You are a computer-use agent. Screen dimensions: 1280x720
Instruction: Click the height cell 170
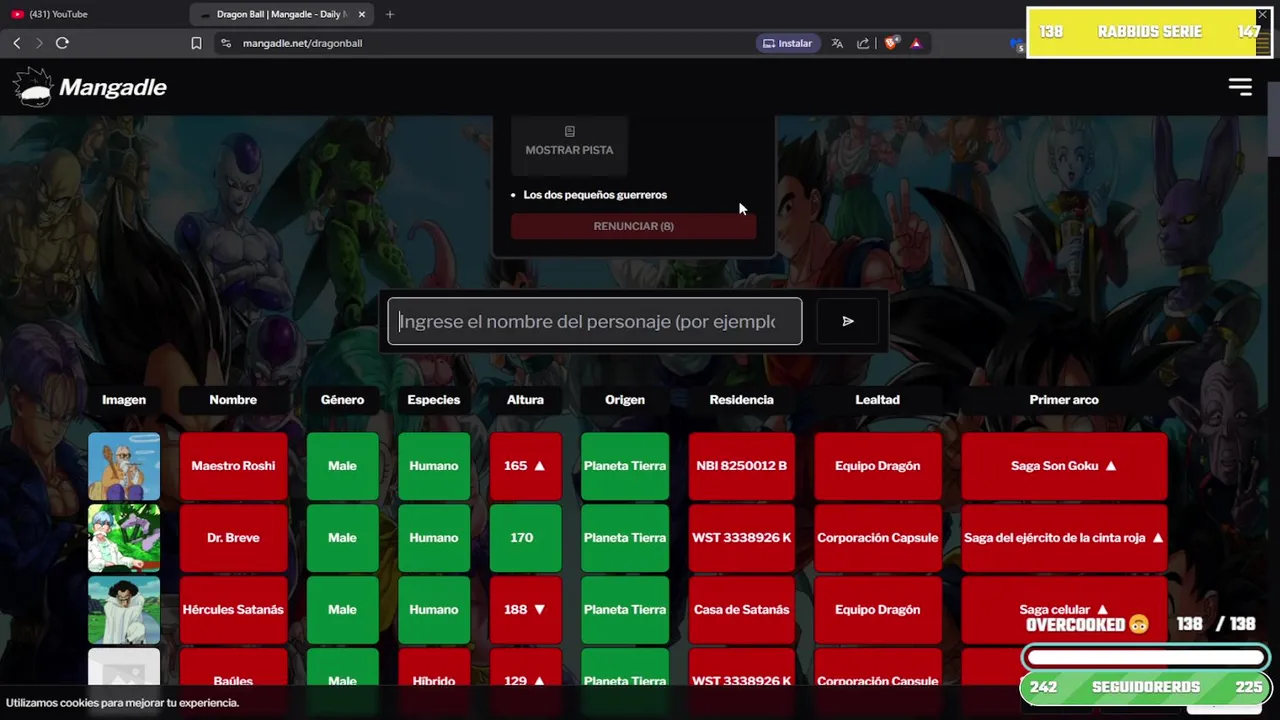(525, 538)
